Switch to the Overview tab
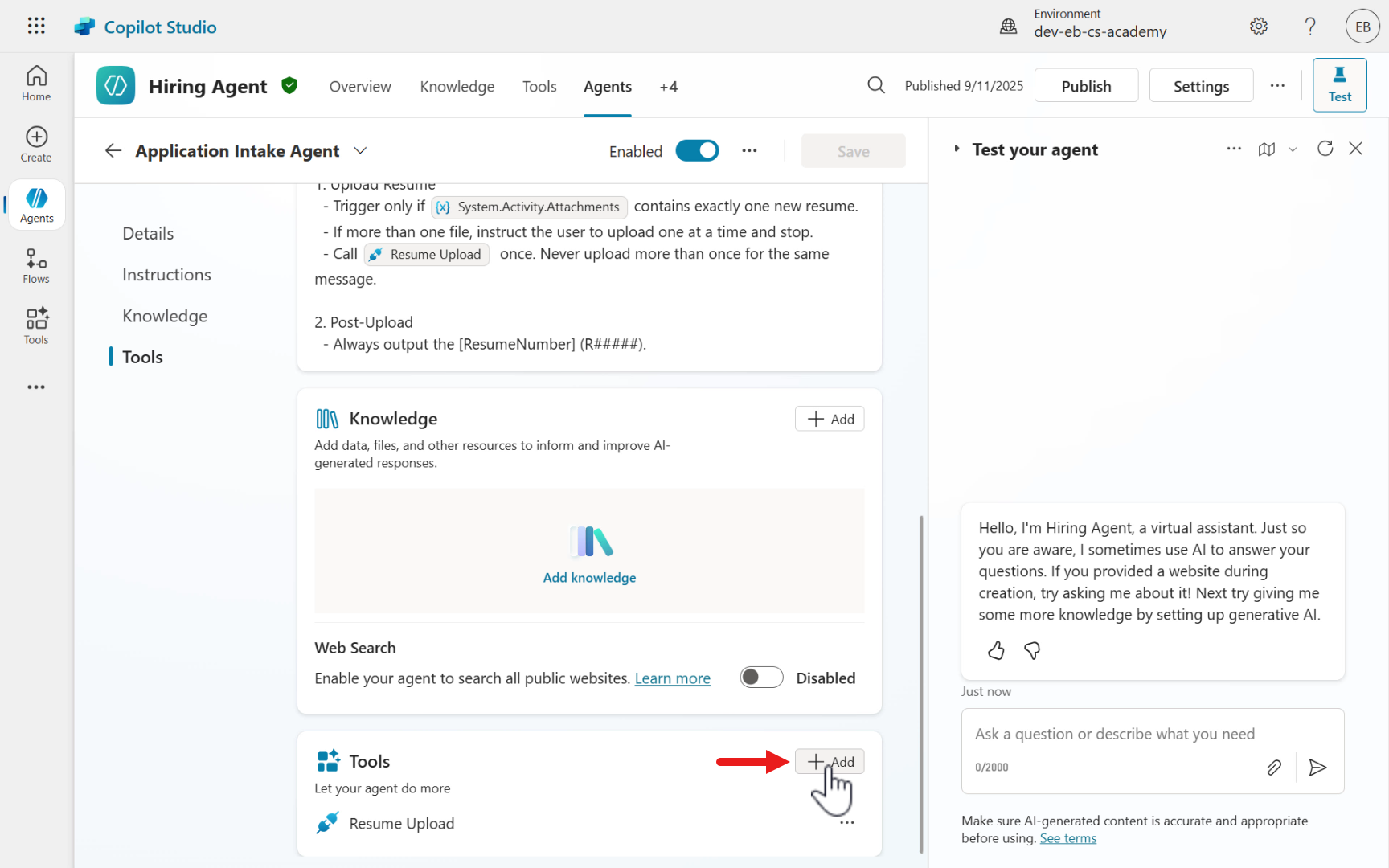 click(x=359, y=87)
